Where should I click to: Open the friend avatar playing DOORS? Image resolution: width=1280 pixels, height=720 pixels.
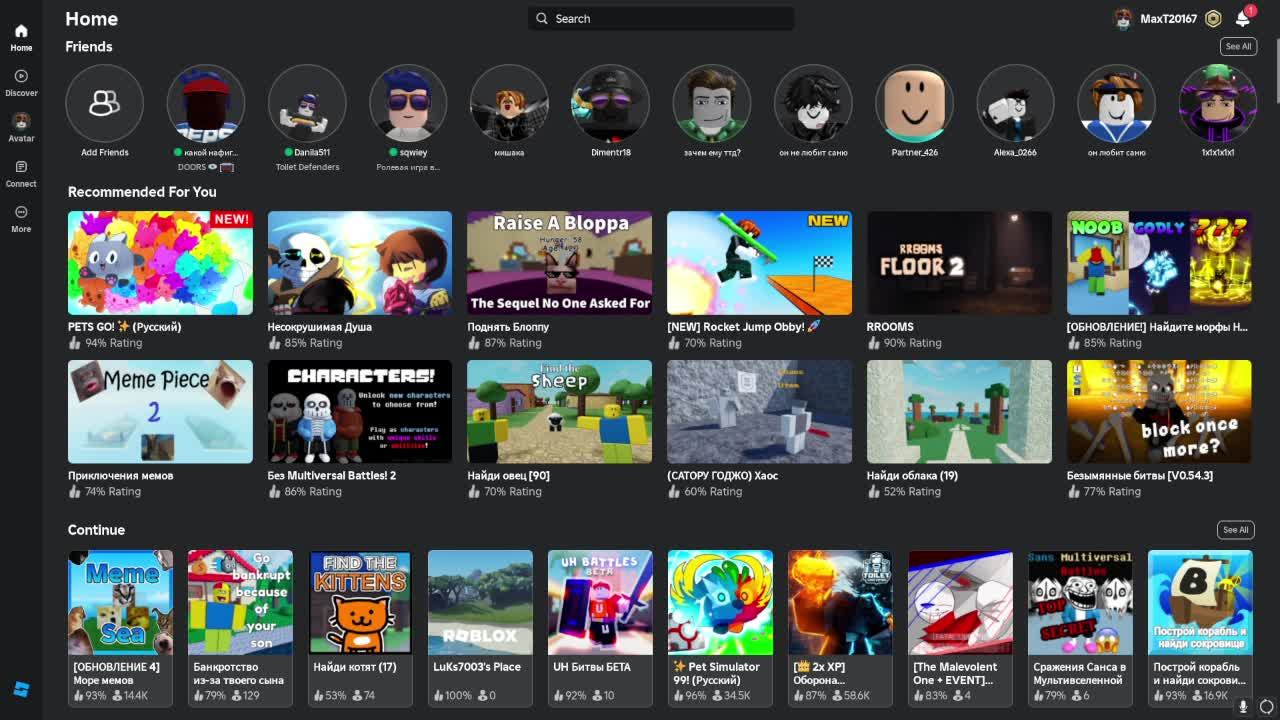206,103
